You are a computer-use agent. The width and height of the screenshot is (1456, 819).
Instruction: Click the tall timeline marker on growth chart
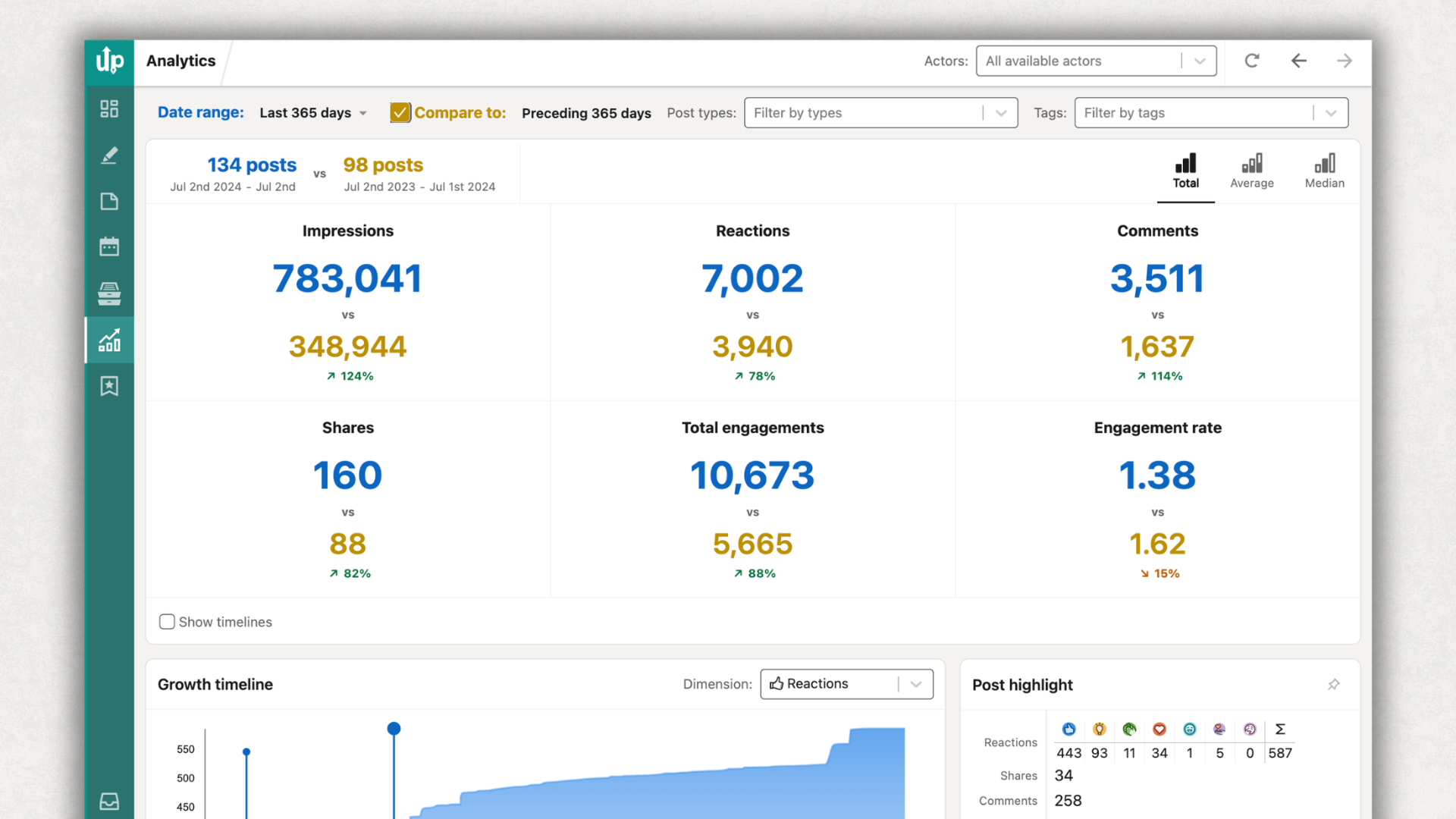click(394, 729)
